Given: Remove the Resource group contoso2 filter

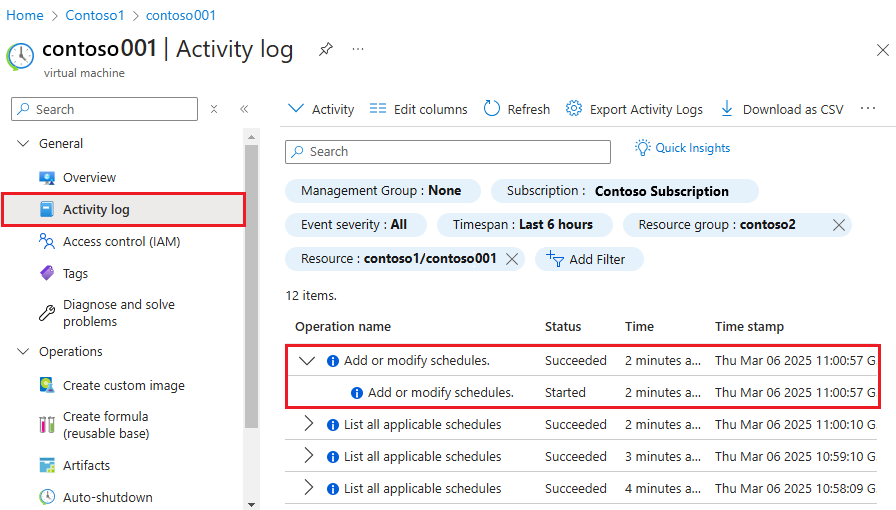Looking at the screenshot, I should pyautogui.click(x=839, y=225).
